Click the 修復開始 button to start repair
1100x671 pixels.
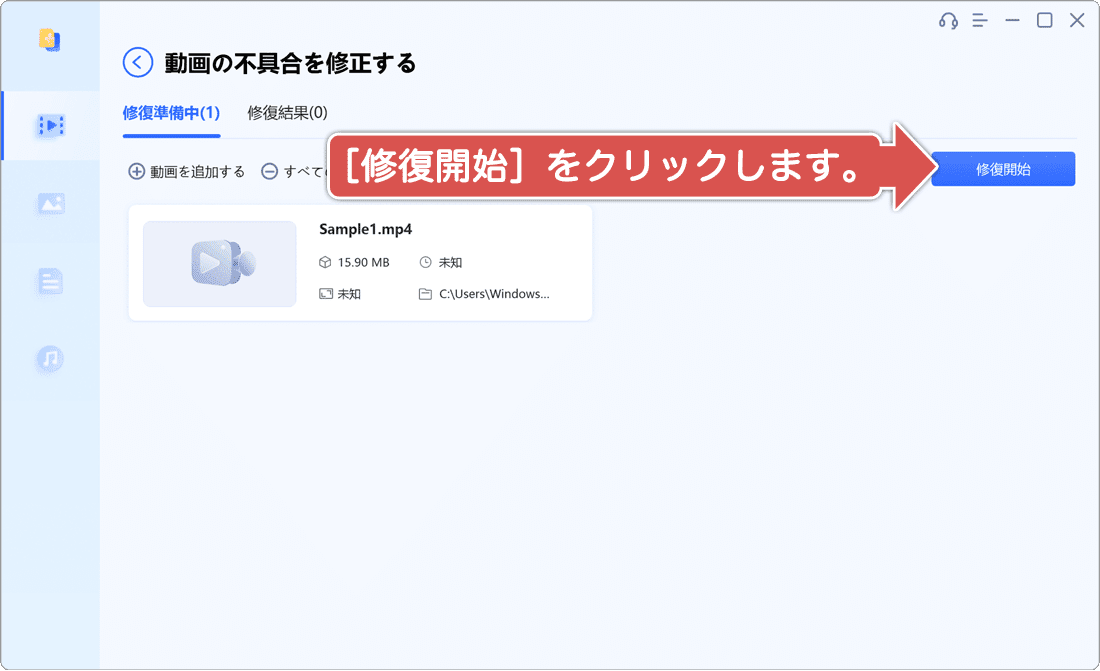(x=1003, y=168)
